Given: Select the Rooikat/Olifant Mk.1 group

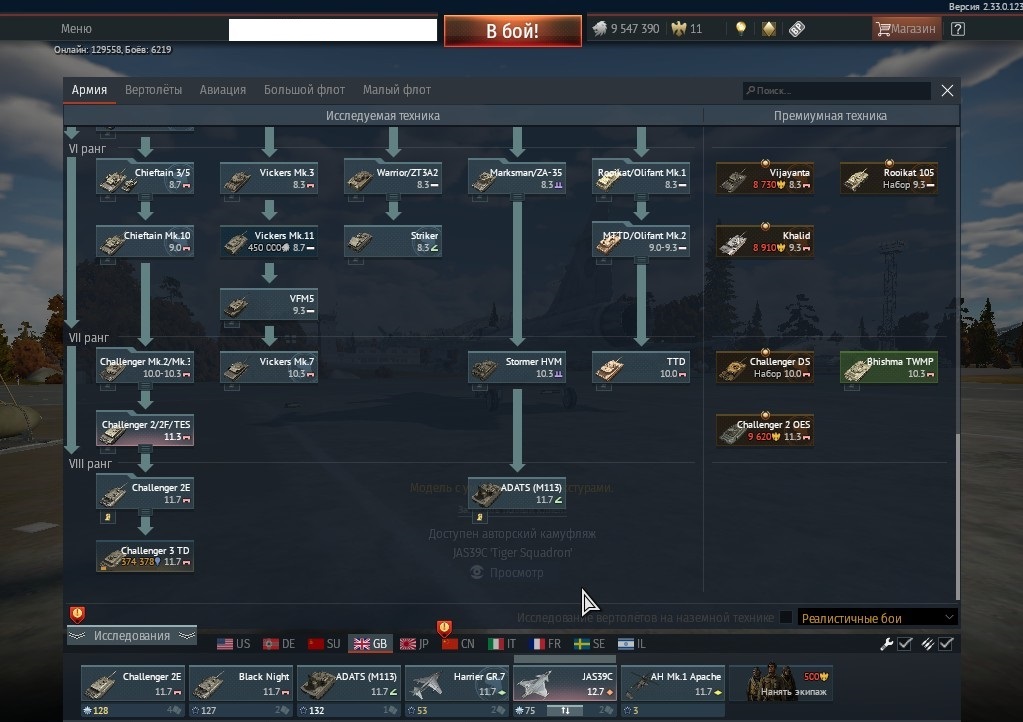Looking at the screenshot, I should point(641,178).
